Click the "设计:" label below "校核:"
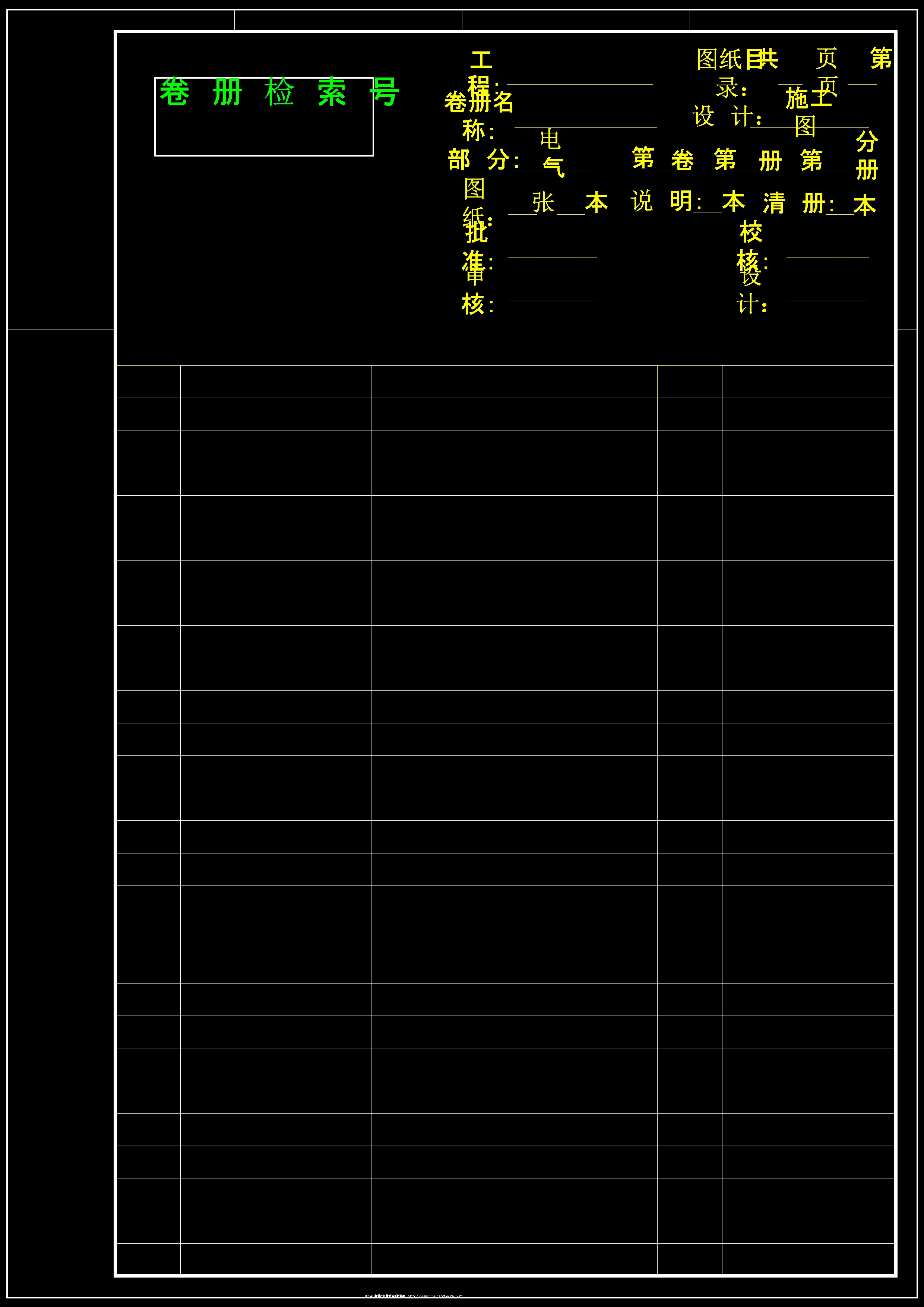The image size is (924, 1307). coord(751,291)
